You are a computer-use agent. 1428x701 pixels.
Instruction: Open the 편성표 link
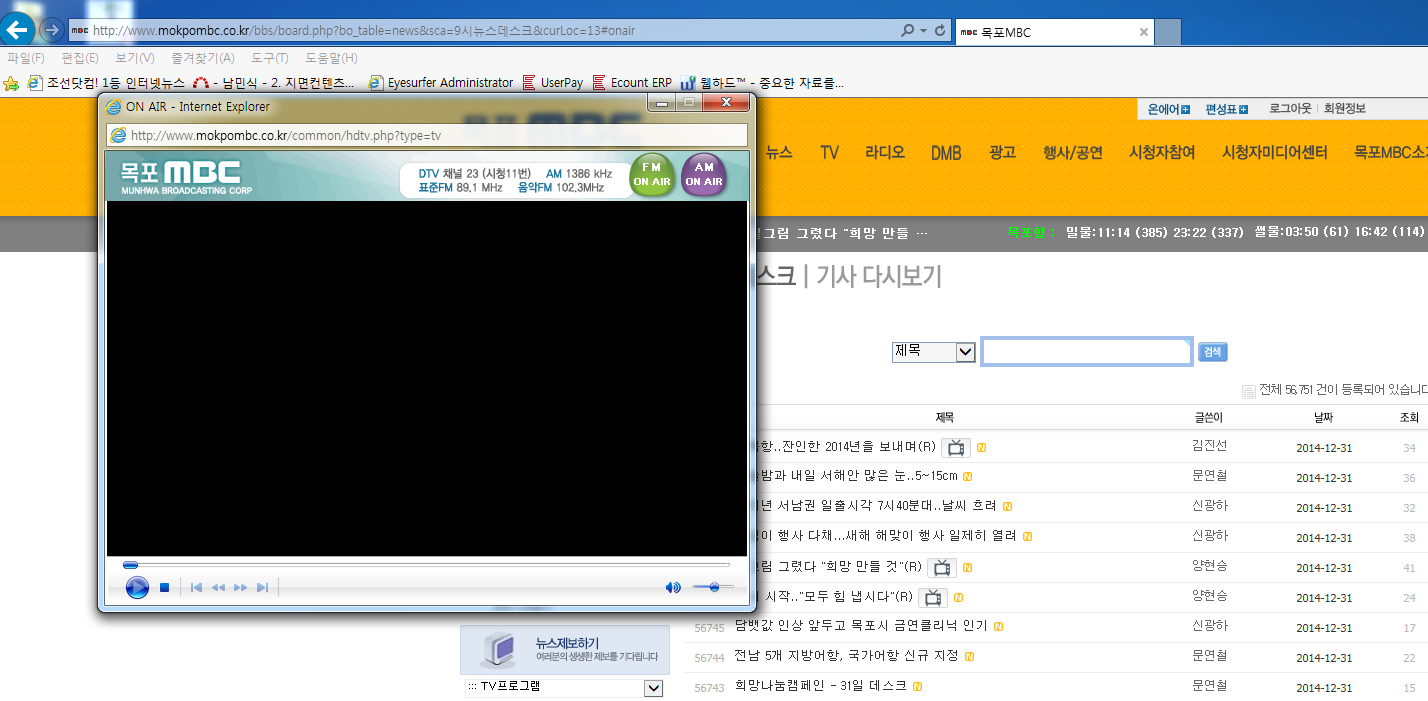[1226, 108]
